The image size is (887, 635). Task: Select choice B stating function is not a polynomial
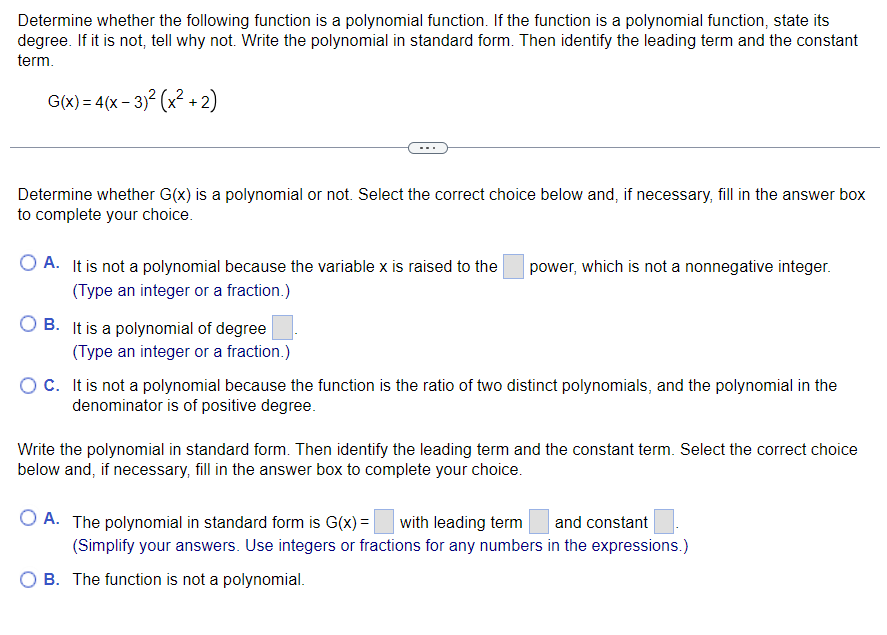click(x=27, y=579)
